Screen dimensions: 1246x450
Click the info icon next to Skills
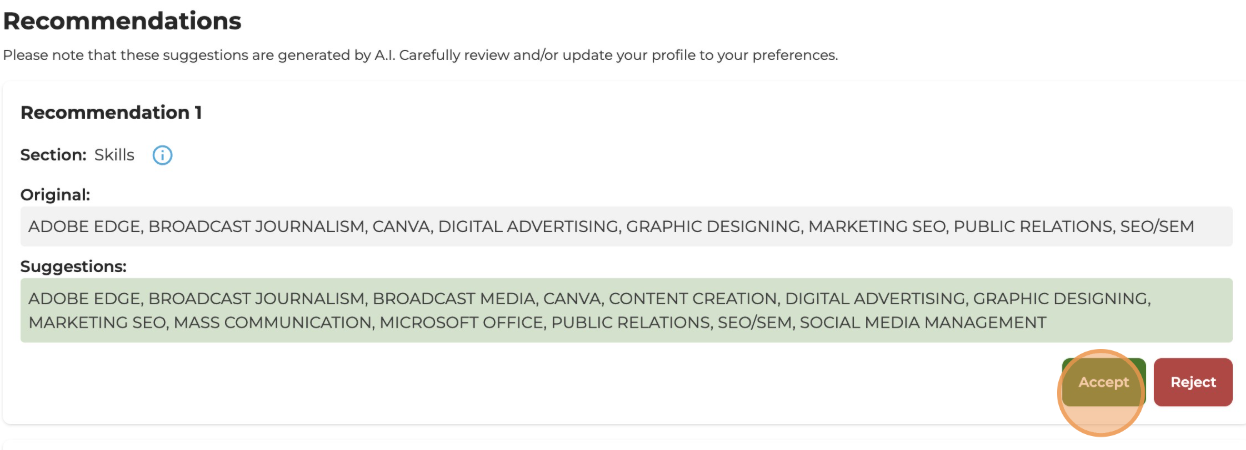tap(162, 155)
